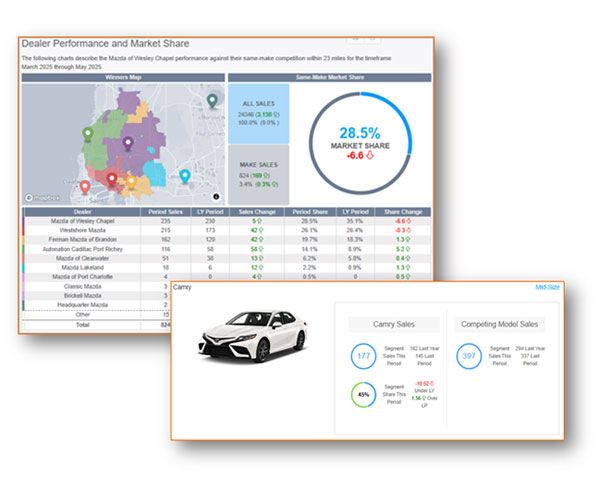The height and width of the screenshot is (500, 600).
Task: Select the green pin on the map
Action: (88, 134)
